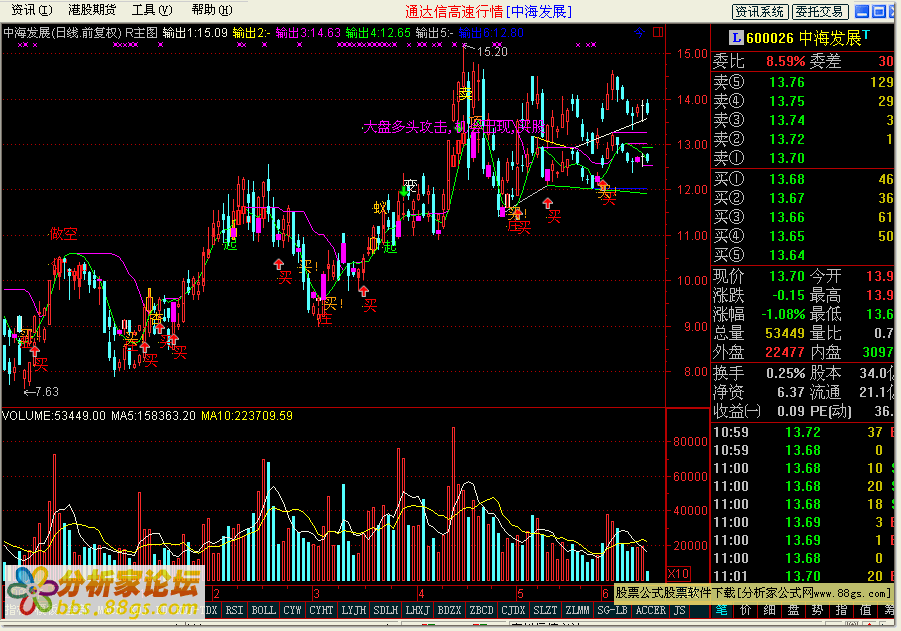
Task: Click the 7.63 low price label on chart
Action: coord(47,392)
